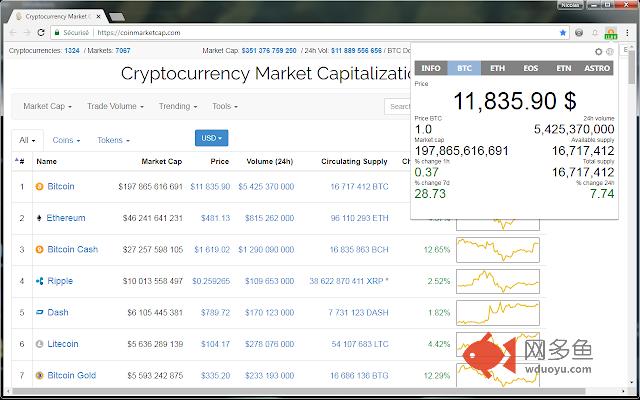Go back to the previous page
The image size is (640, 400).
point(13,33)
